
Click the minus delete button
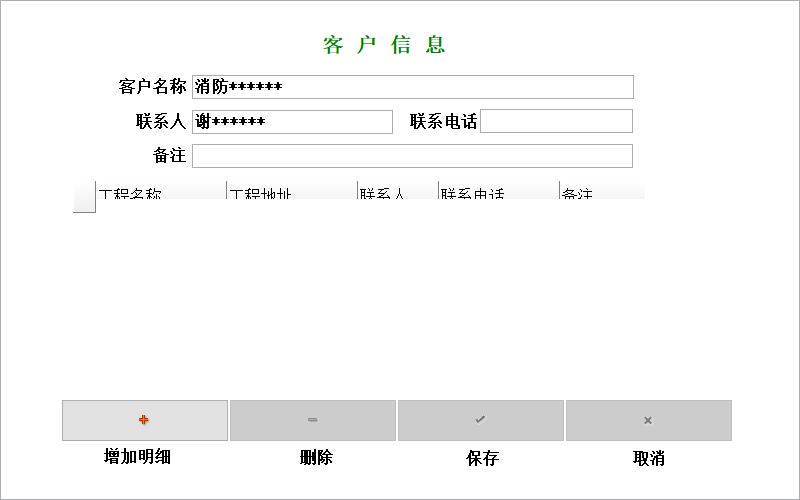click(x=313, y=420)
